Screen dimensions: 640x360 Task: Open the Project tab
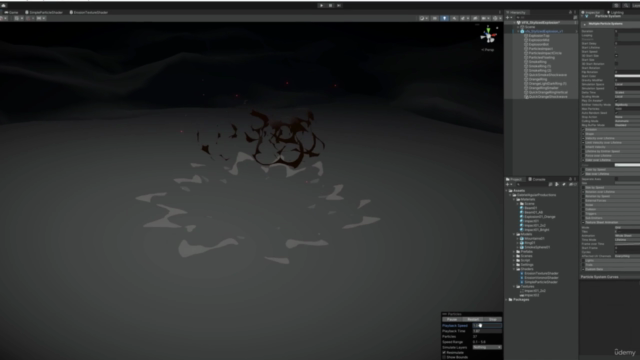pos(514,179)
